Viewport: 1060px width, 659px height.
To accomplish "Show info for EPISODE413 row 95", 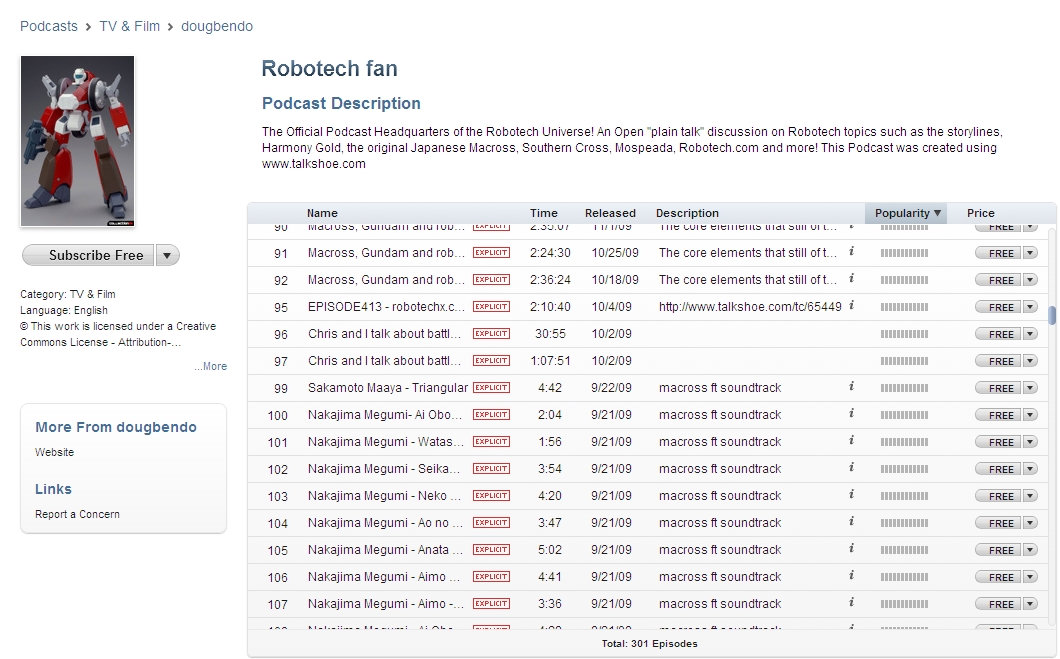I will point(851,306).
